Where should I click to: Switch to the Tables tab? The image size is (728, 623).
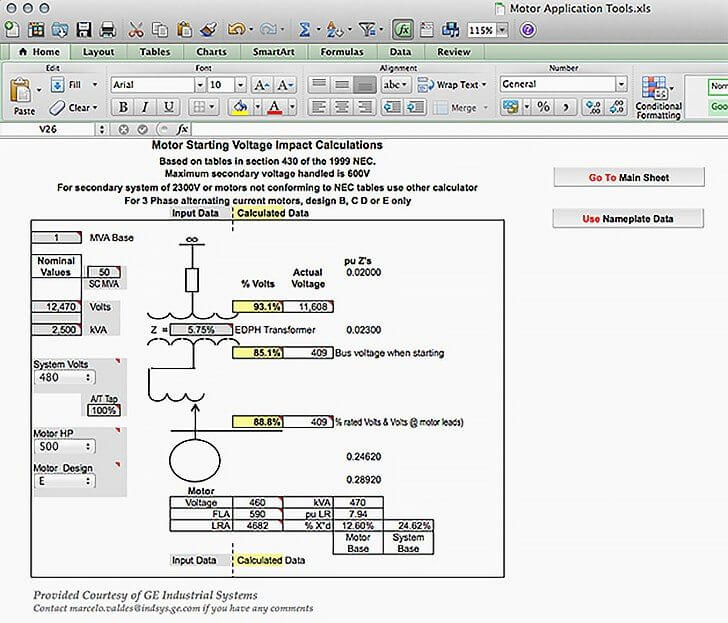[x=155, y=52]
